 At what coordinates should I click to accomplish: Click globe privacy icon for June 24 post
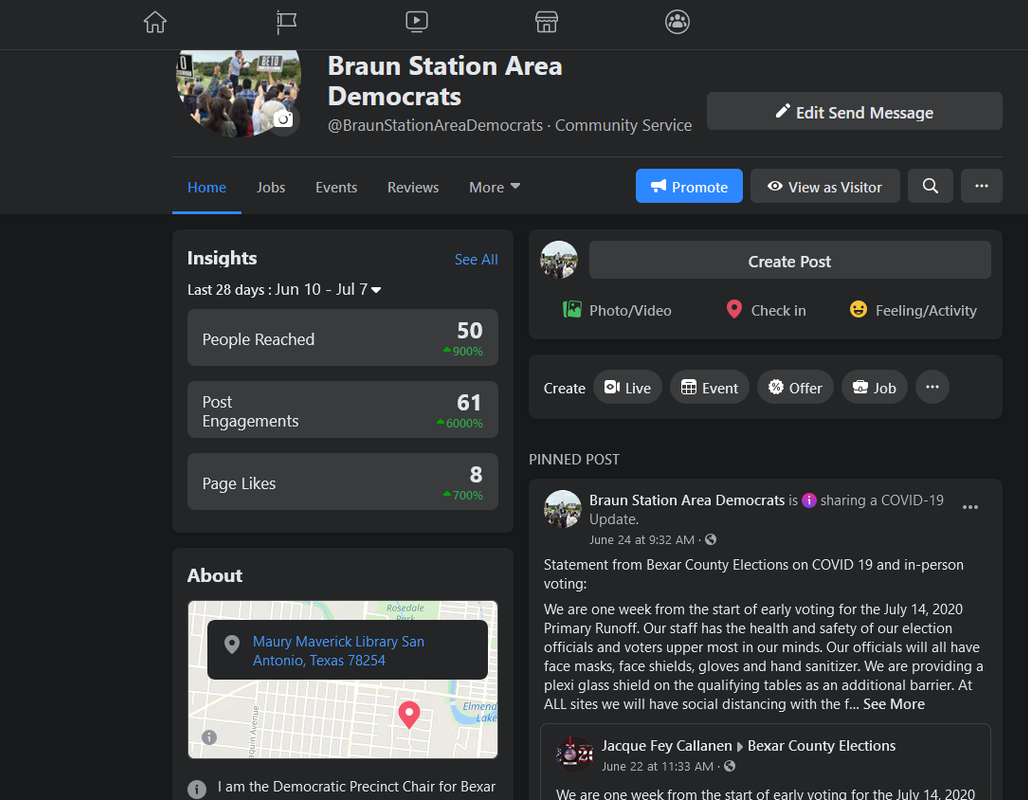pos(711,540)
